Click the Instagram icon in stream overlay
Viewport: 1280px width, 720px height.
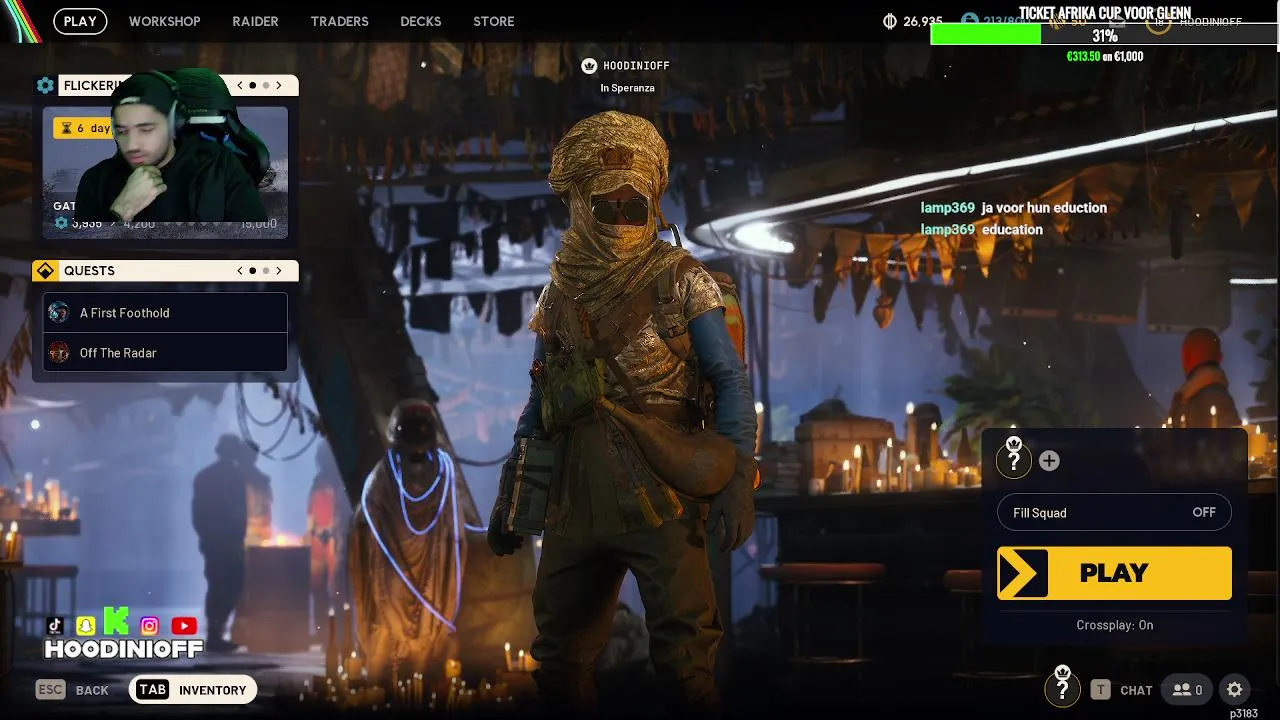[x=149, y=626]
